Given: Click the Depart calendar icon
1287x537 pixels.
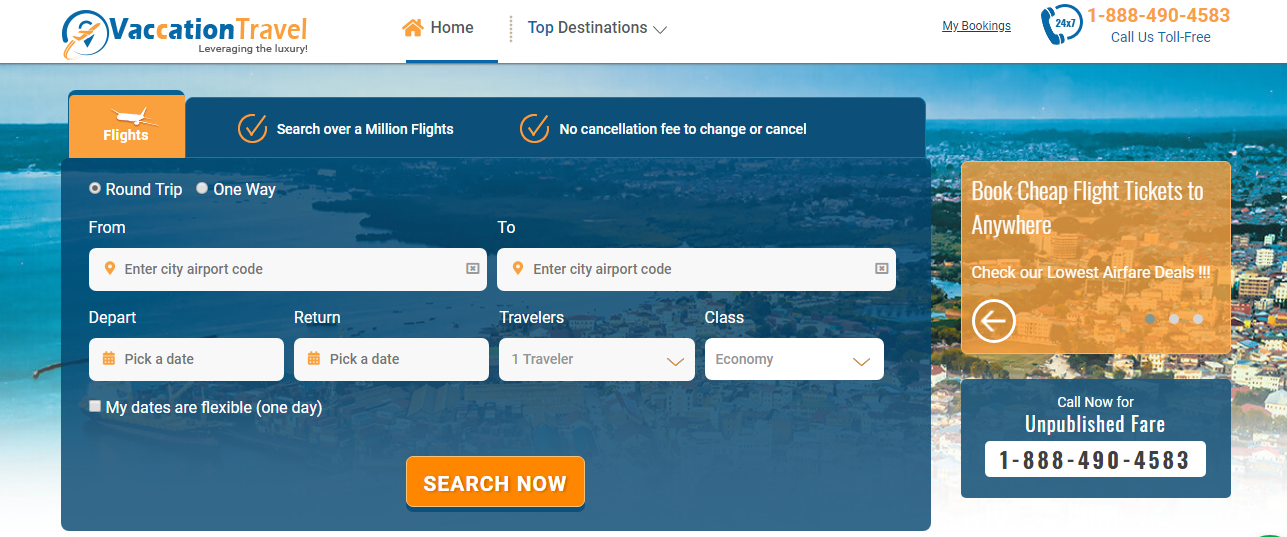Looking at the screenshot, I should 109,359.
